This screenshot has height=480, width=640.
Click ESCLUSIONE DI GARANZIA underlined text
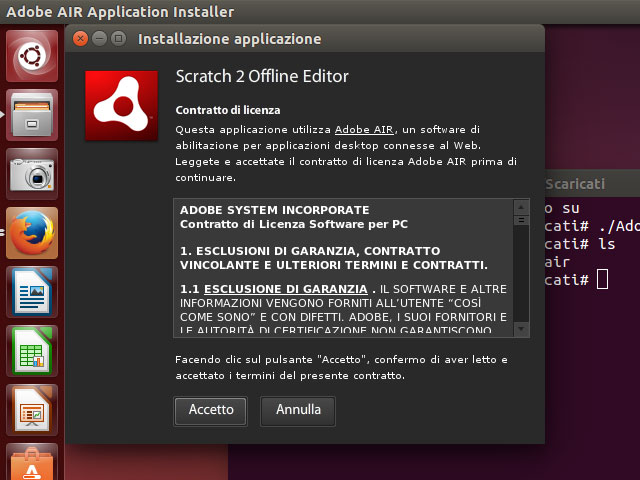click(286, 289)
